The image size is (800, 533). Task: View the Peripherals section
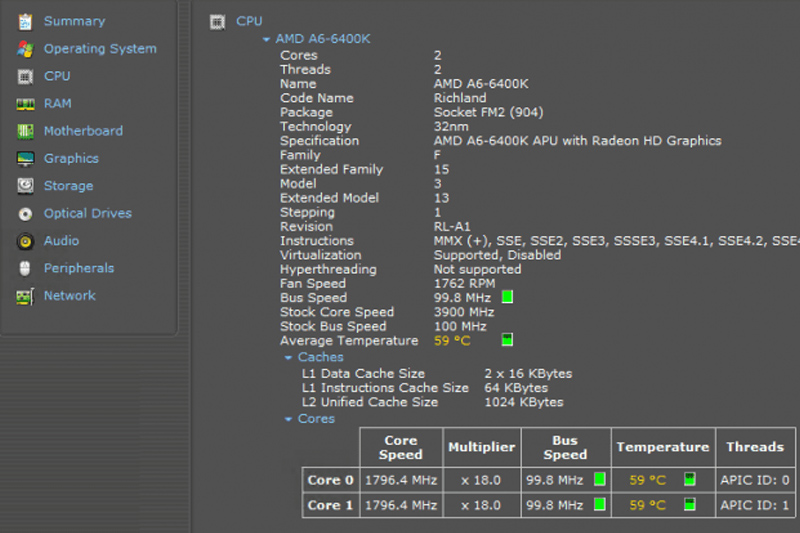(x=79, y=268)
